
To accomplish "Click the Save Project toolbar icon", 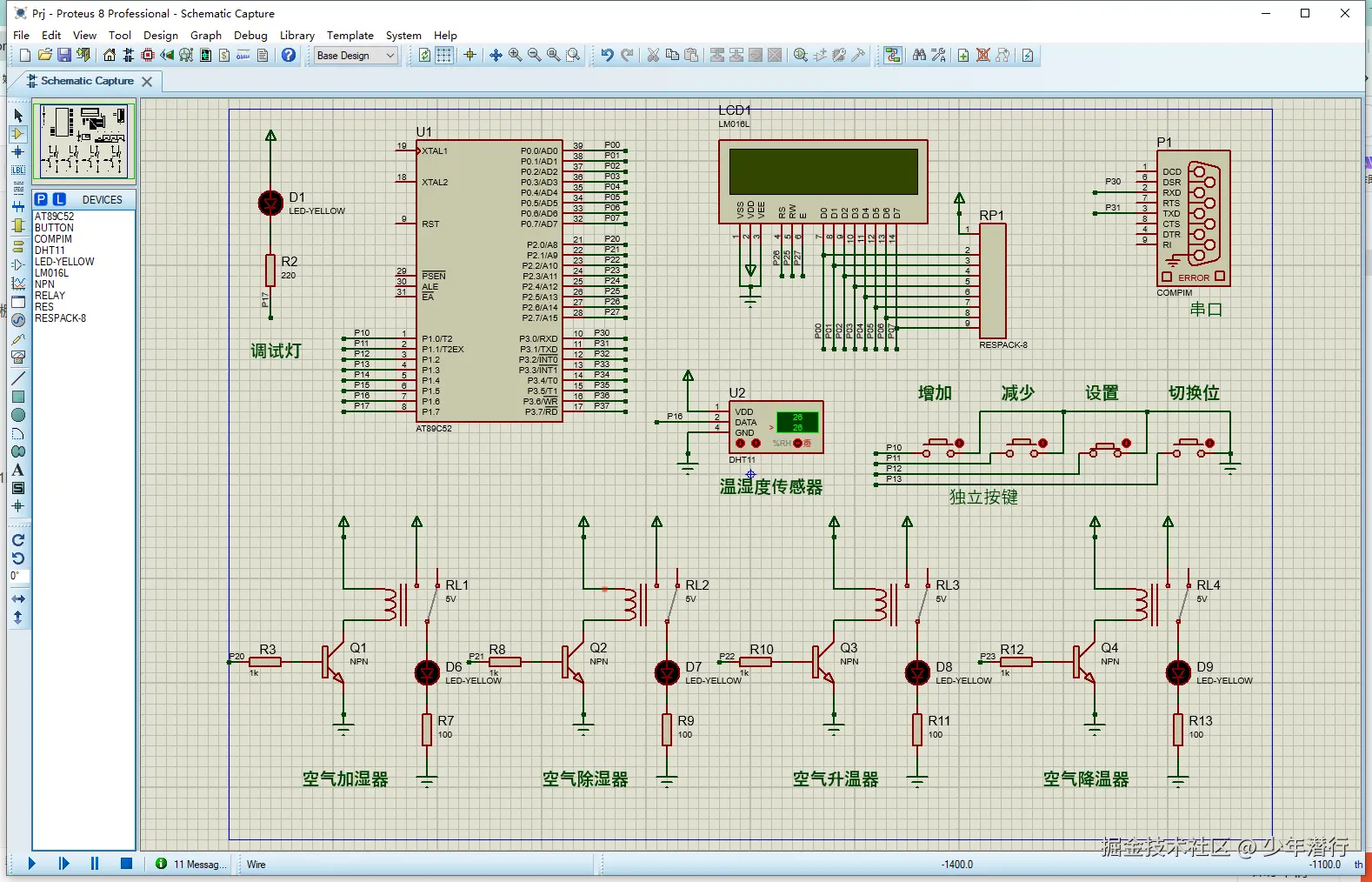I will [64, 56].
